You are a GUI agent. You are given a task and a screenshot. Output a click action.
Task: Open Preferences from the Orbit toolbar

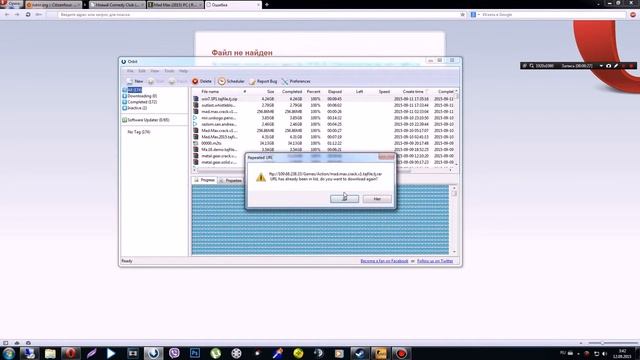click(296, 81)
